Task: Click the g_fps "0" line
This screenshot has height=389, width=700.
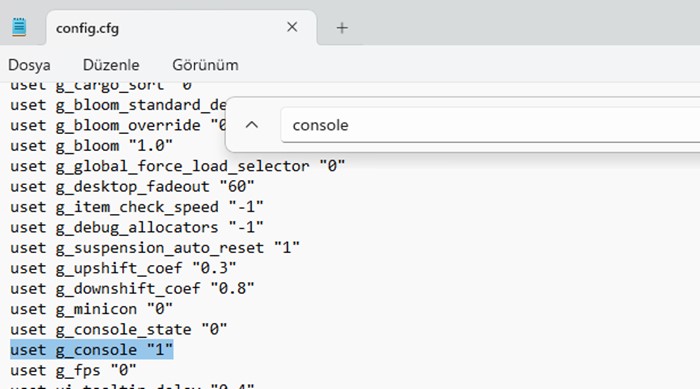Action: point(73,370)
